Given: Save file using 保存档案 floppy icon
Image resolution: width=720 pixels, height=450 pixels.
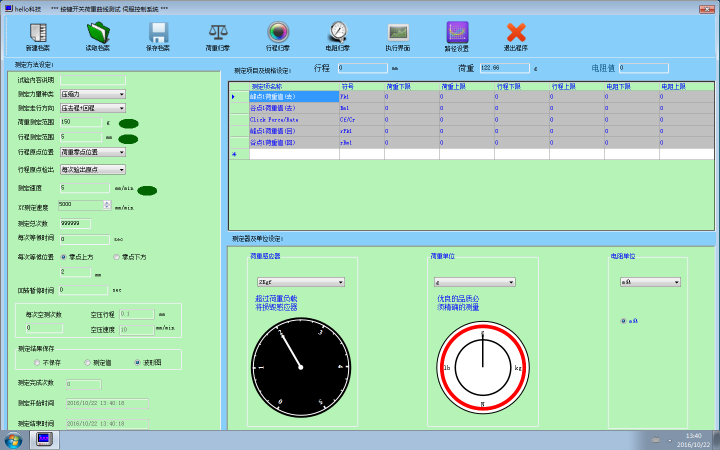Looking at the screenshot, I should point(158,34).
